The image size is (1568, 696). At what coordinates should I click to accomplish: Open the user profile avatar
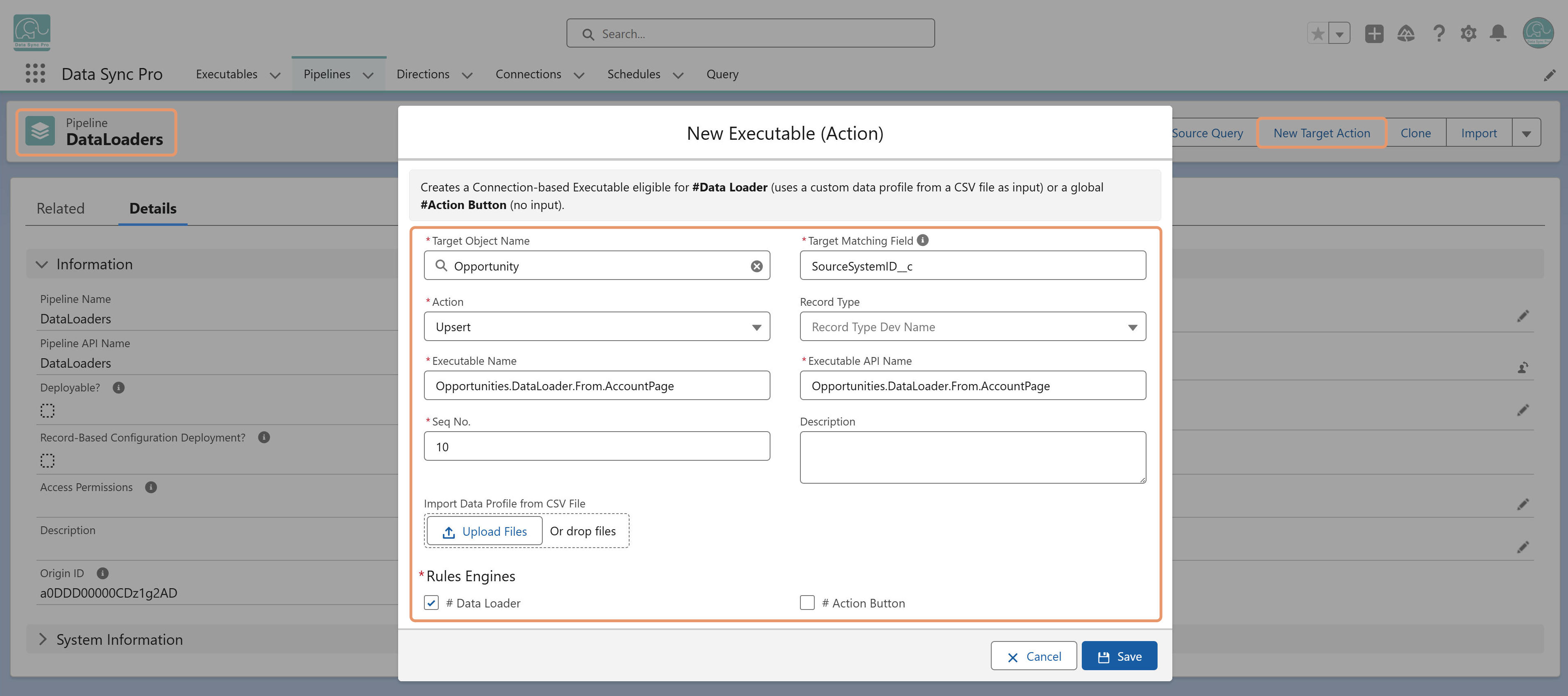[1538, 33]
